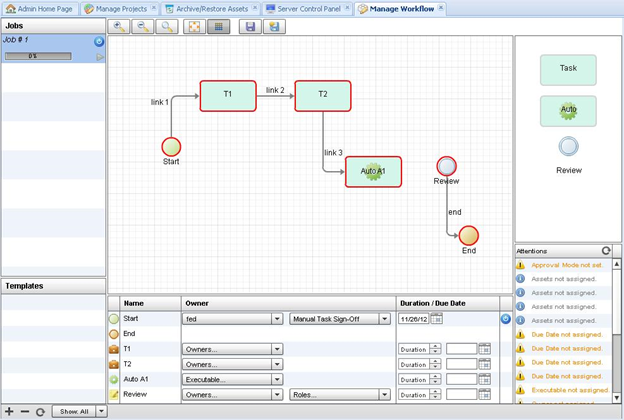
Task: Click the T1 due date input field
Action: coord(462,349)
